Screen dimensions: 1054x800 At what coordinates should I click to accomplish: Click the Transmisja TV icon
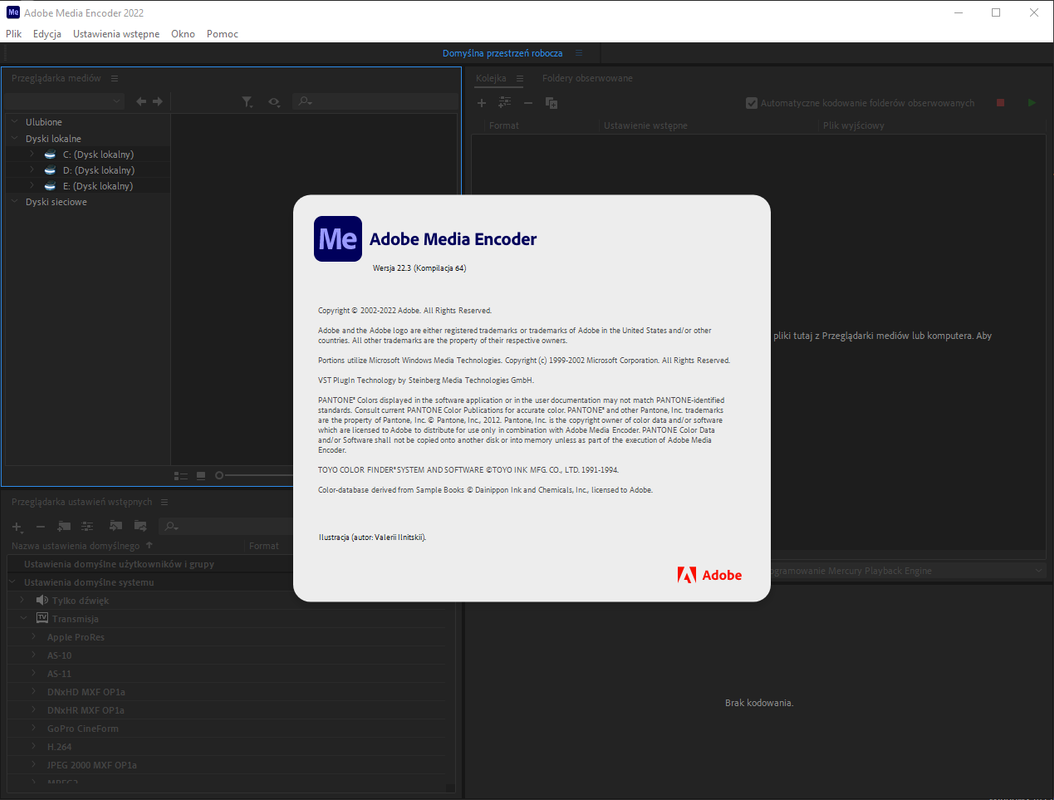[42, 618]
